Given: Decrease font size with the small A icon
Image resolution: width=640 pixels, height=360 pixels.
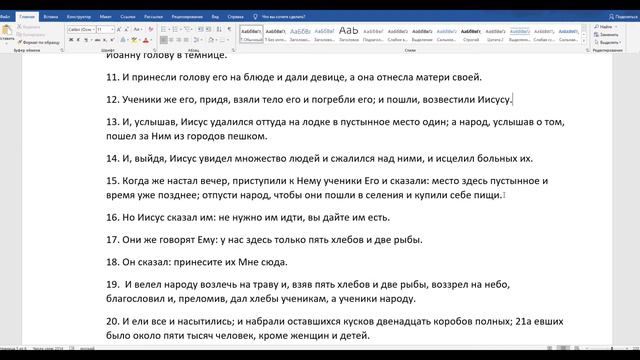Looking at the screenshot, I should point(127,29).
